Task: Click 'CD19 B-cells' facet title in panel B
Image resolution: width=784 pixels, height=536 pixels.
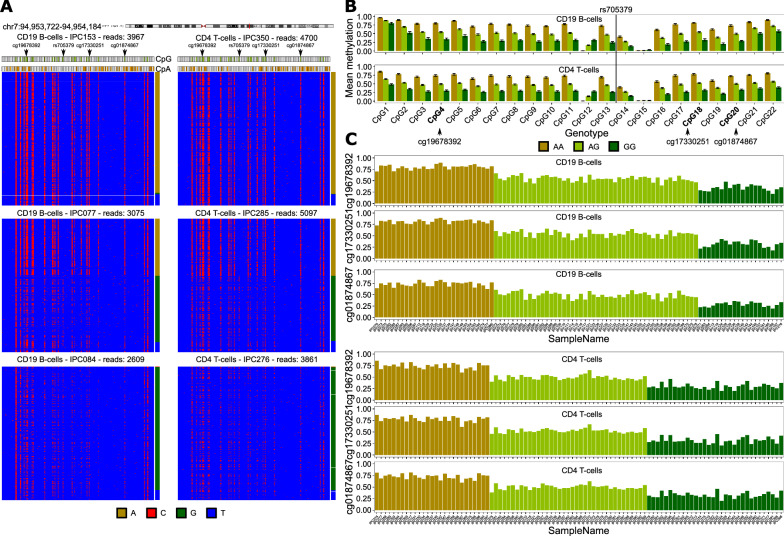Action: [579, 19]
